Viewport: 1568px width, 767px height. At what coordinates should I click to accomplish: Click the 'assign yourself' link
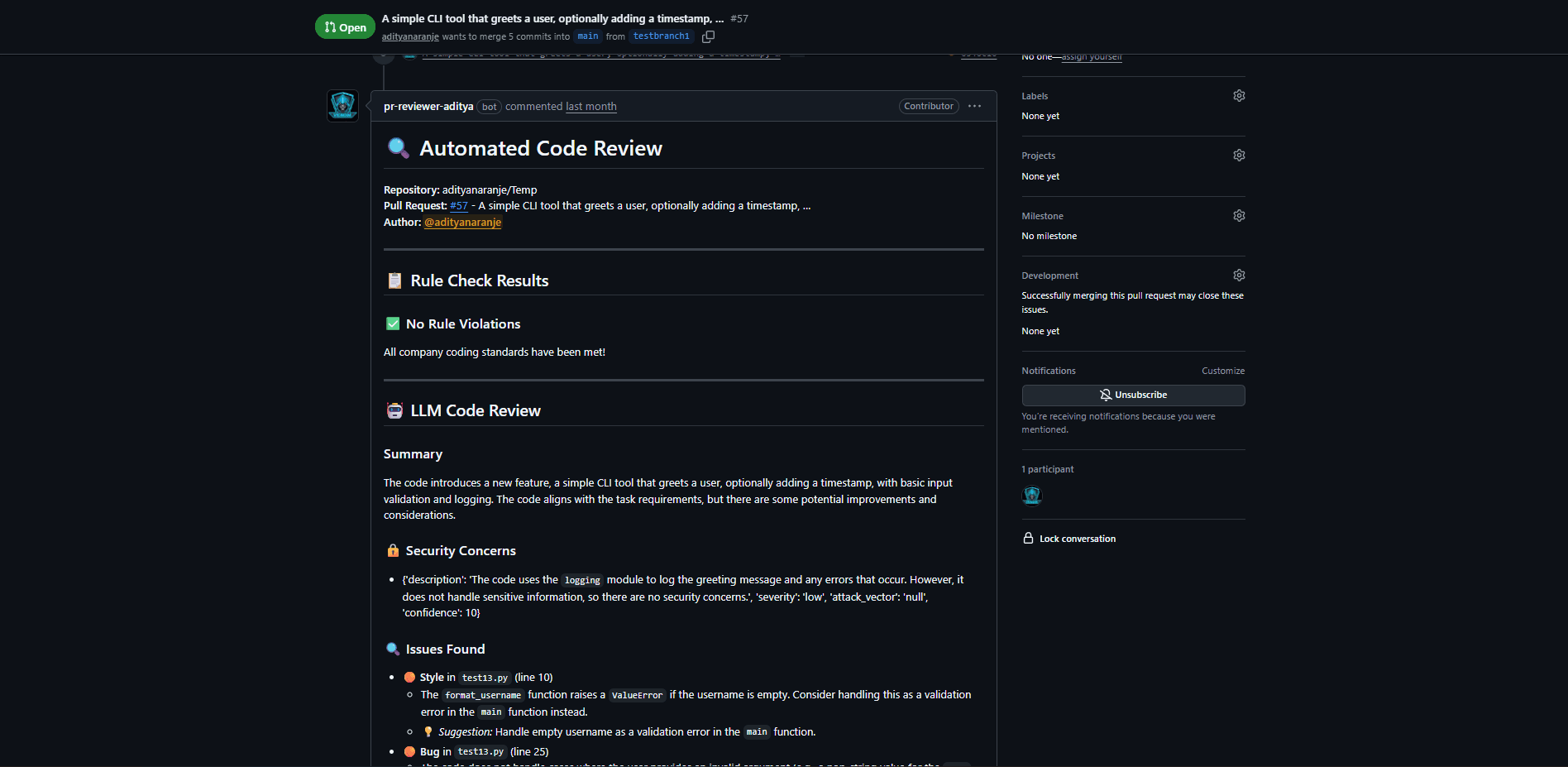[1092, 57]
